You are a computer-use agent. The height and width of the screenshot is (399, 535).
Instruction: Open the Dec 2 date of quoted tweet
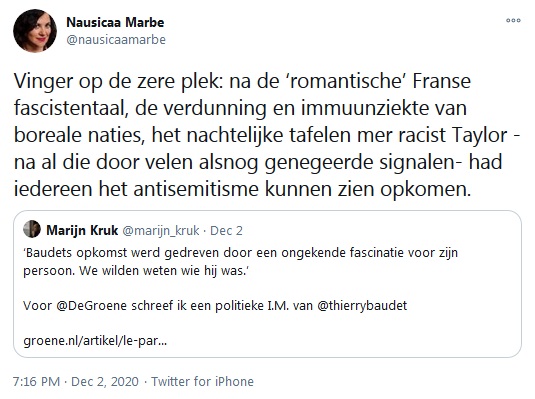[x=226, y=231]
